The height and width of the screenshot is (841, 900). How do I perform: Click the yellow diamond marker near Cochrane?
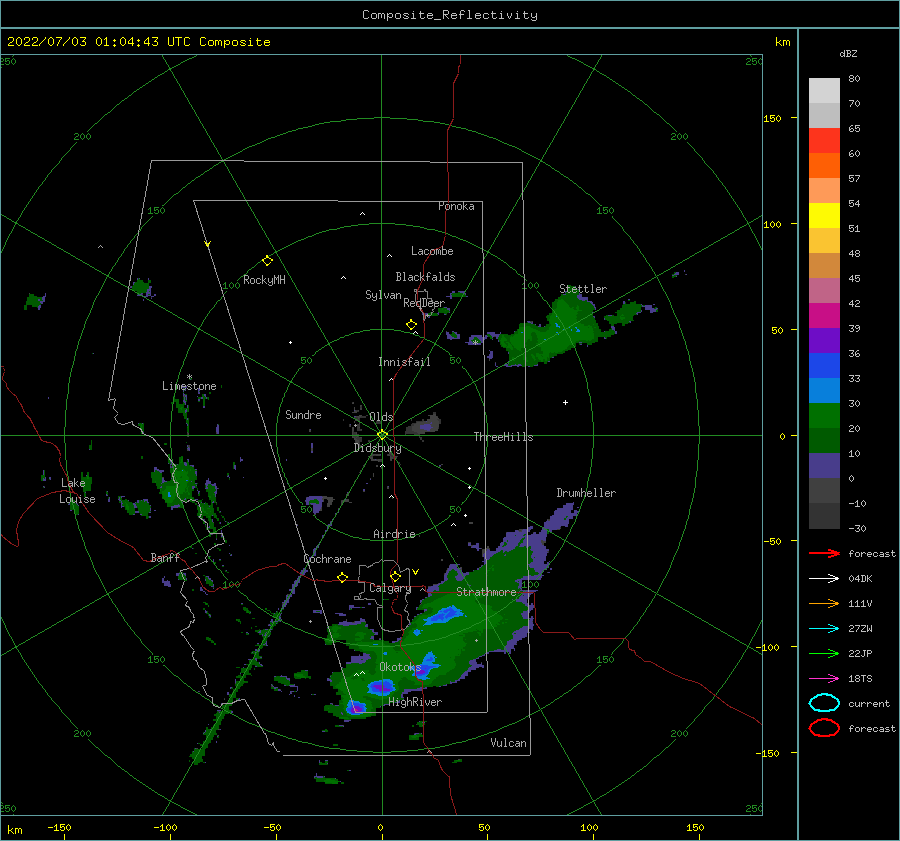tap(342, 577)
